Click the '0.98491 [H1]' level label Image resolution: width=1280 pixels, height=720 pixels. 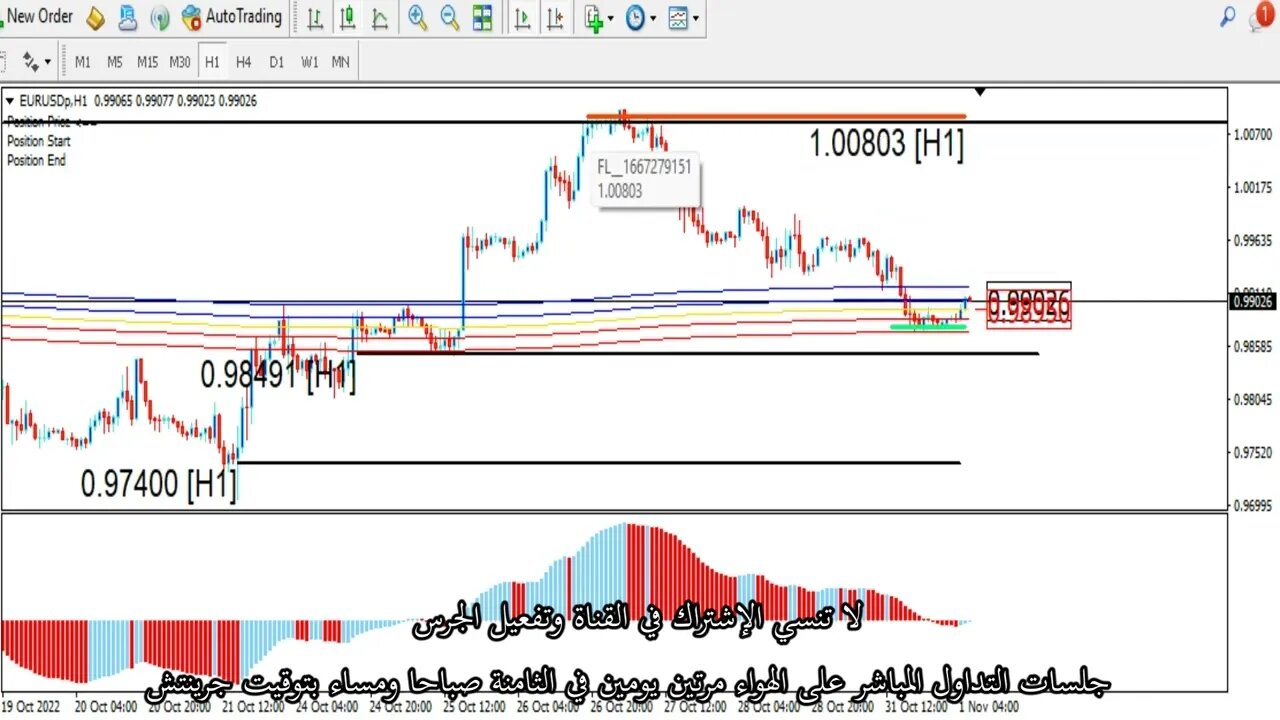pyautogui.click(x=278, y=376)
